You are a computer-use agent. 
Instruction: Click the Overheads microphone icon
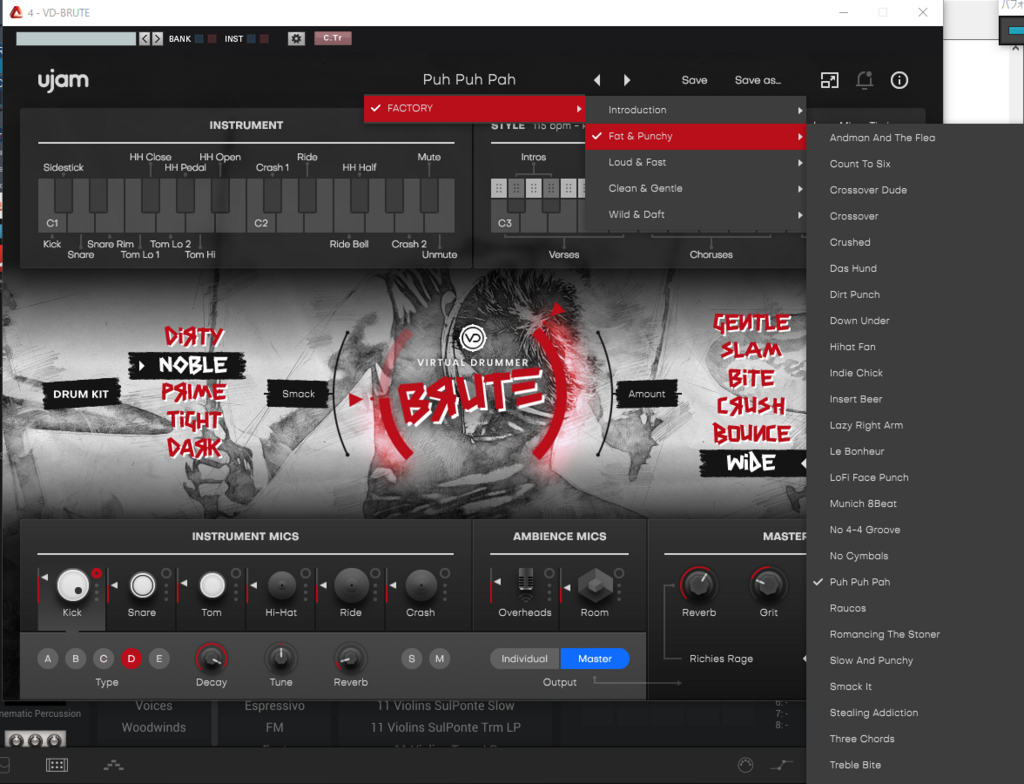point(525,583)
